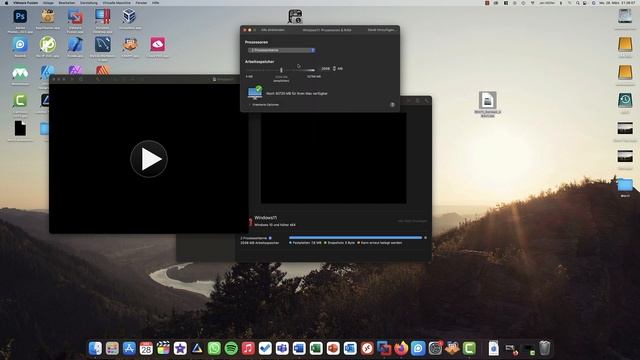Open WhatsApp in the dock
Screen dimensions: 640x360
point(214,348)
